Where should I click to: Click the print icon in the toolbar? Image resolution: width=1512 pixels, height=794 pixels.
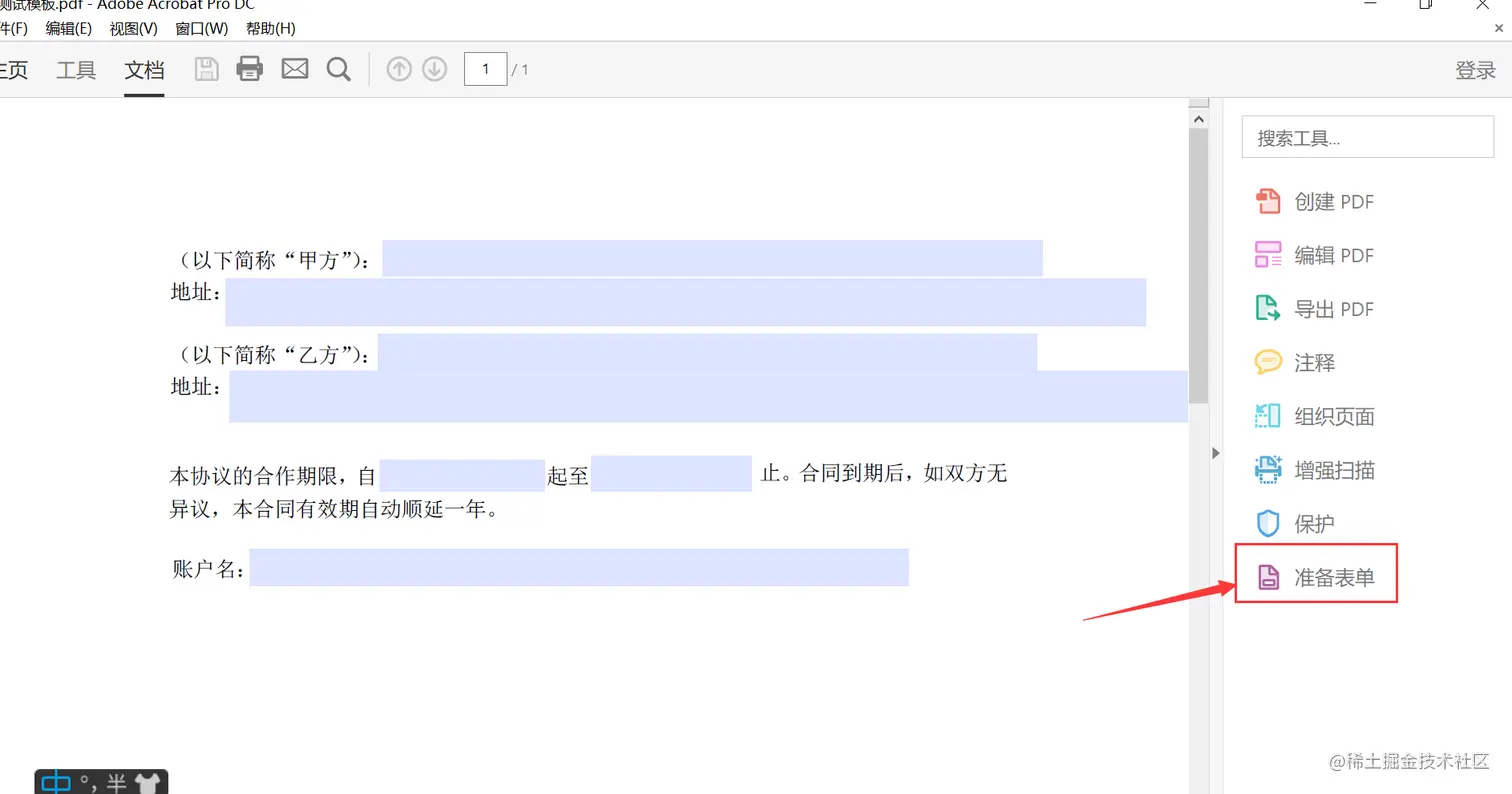(249, 68)
